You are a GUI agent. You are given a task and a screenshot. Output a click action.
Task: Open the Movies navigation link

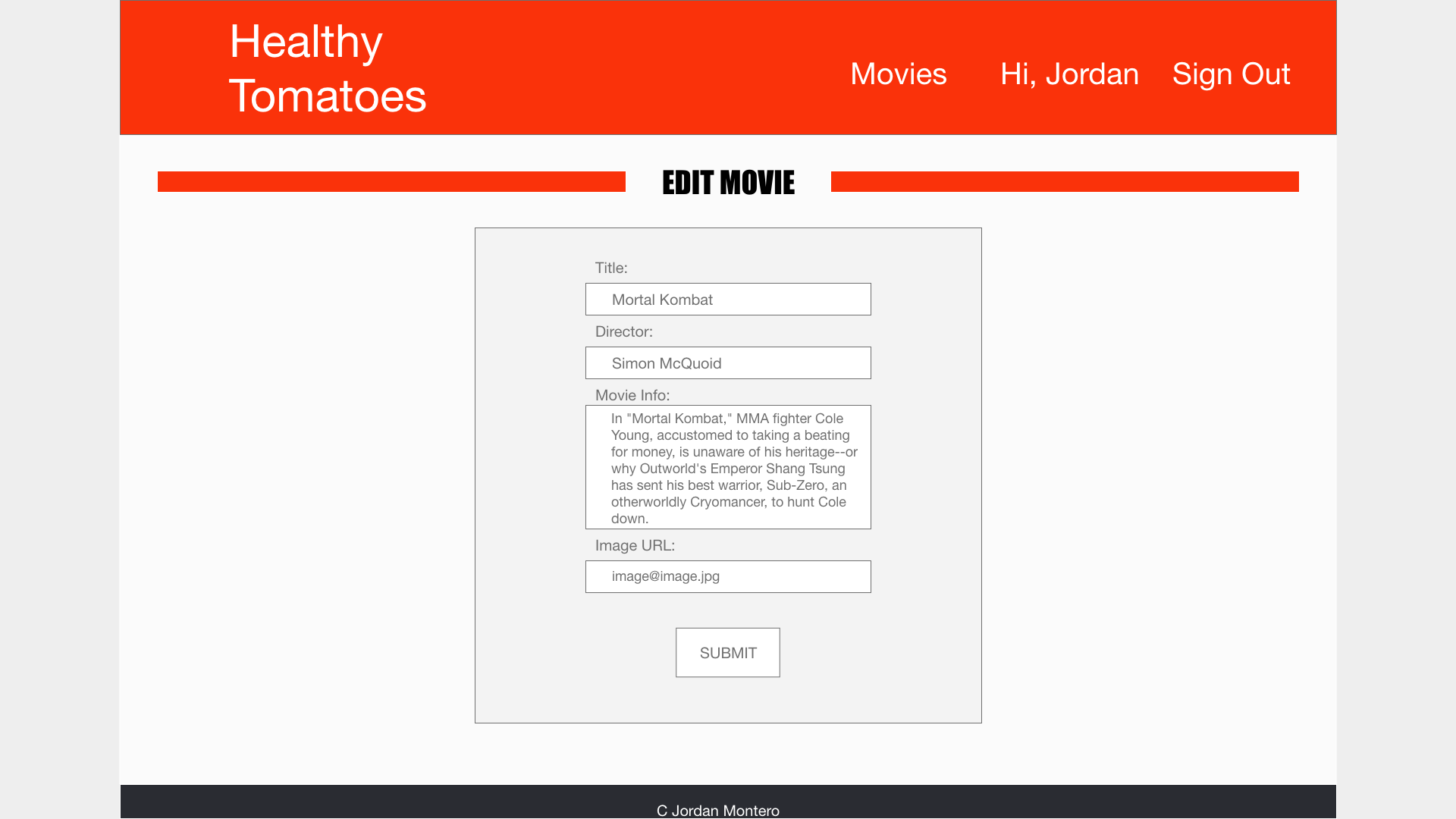coord(898,74)
